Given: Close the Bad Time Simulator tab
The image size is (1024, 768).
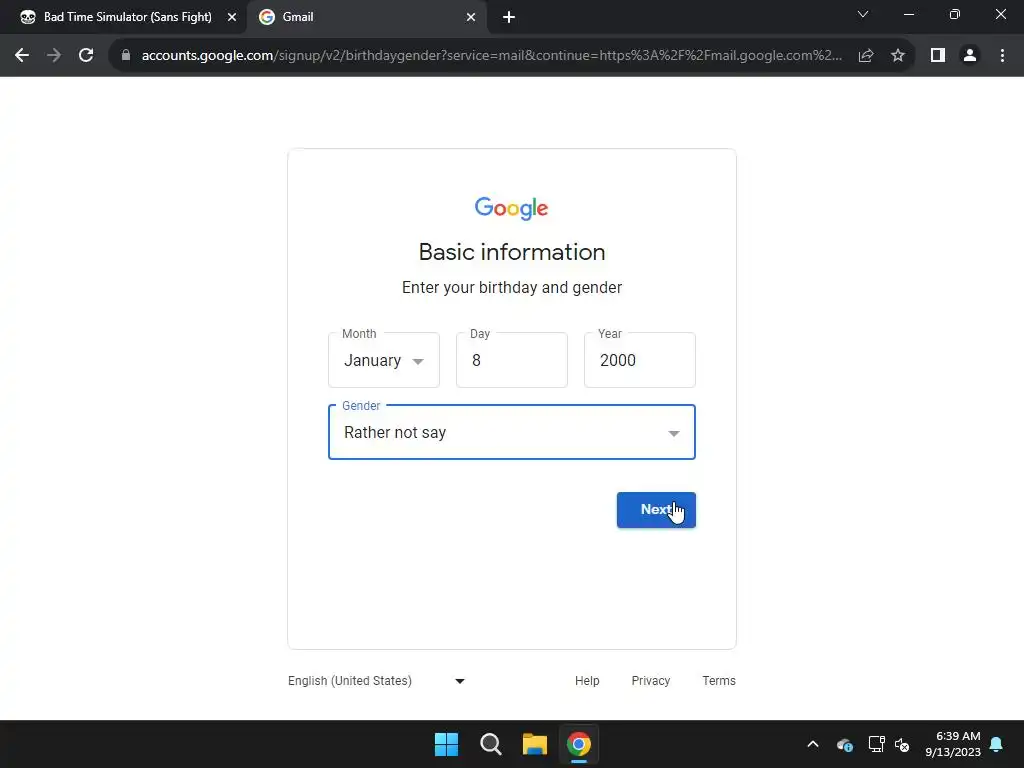Looking at the screenshot, I should pos(232,17).
